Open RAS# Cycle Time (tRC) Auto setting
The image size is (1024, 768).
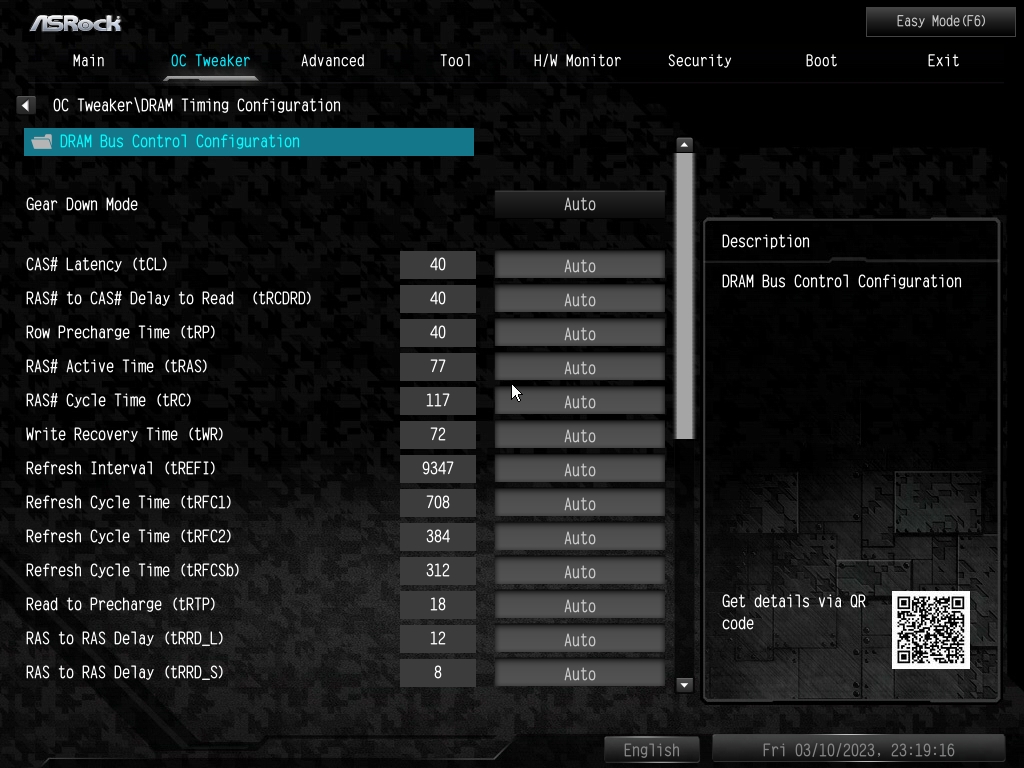pyautogui.click(x=580, y=402)
